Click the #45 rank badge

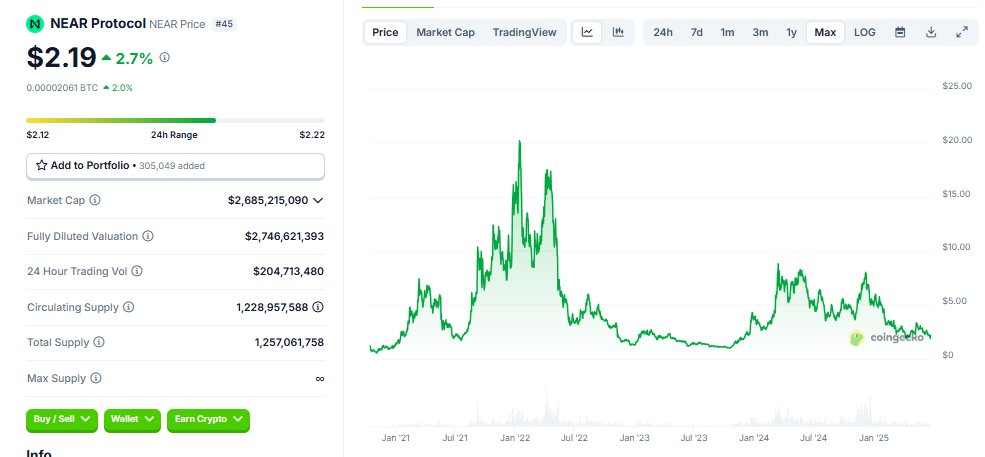pos(224,24)
